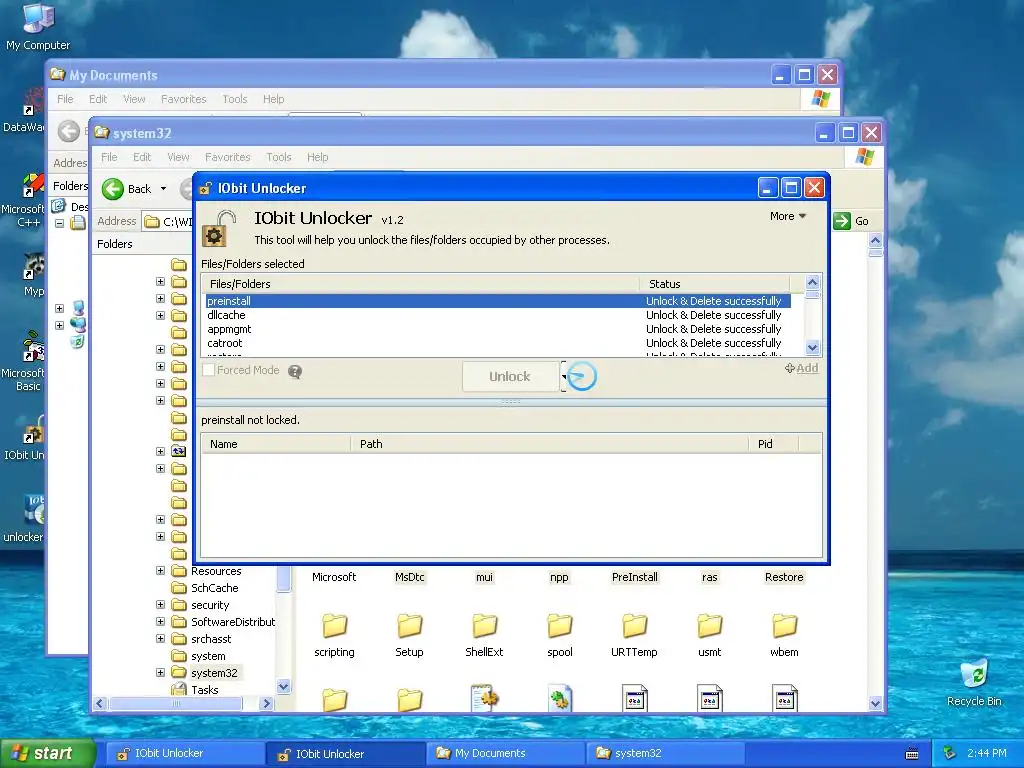Select the catroot row
This screenshot has width=1024, height=768.
point(498,343)
